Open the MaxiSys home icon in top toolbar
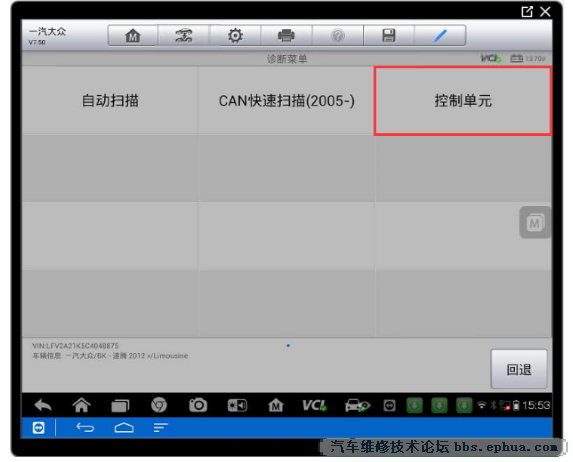Image resolution: width=573 pixels, height=462 pixels. point(133,35)
